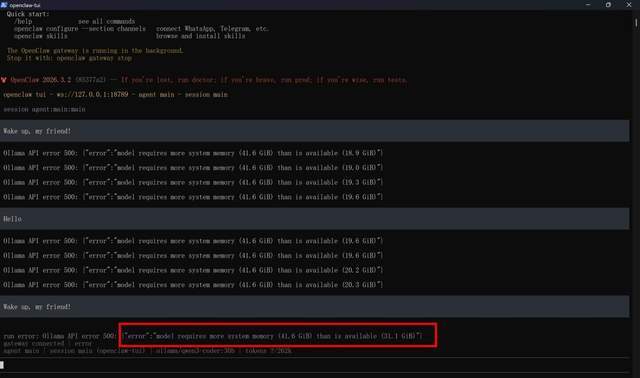Click the 'gateway connected | error' status line
Screen dimensions: 640x378
click(x=48, y=344)
